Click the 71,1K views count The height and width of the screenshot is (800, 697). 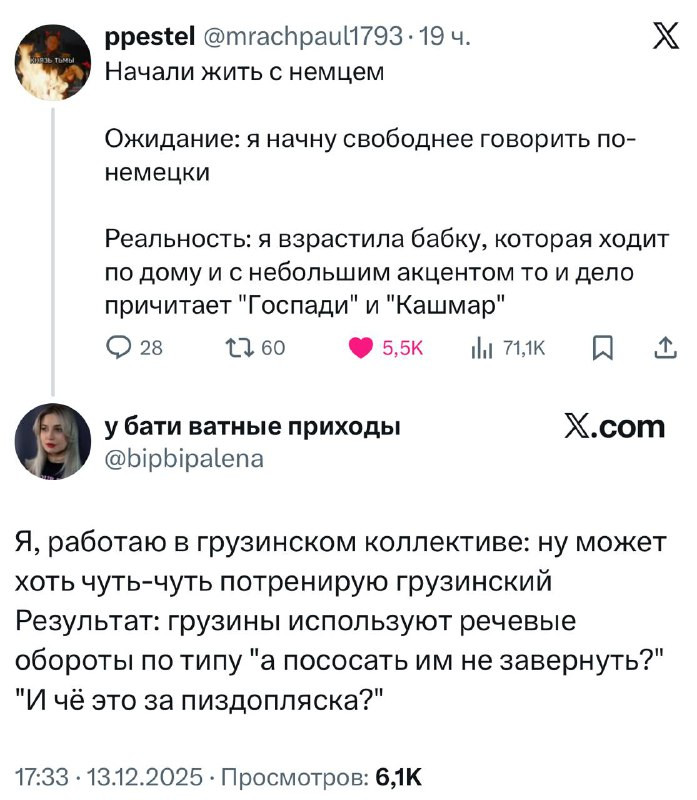(x=521, y=348)
